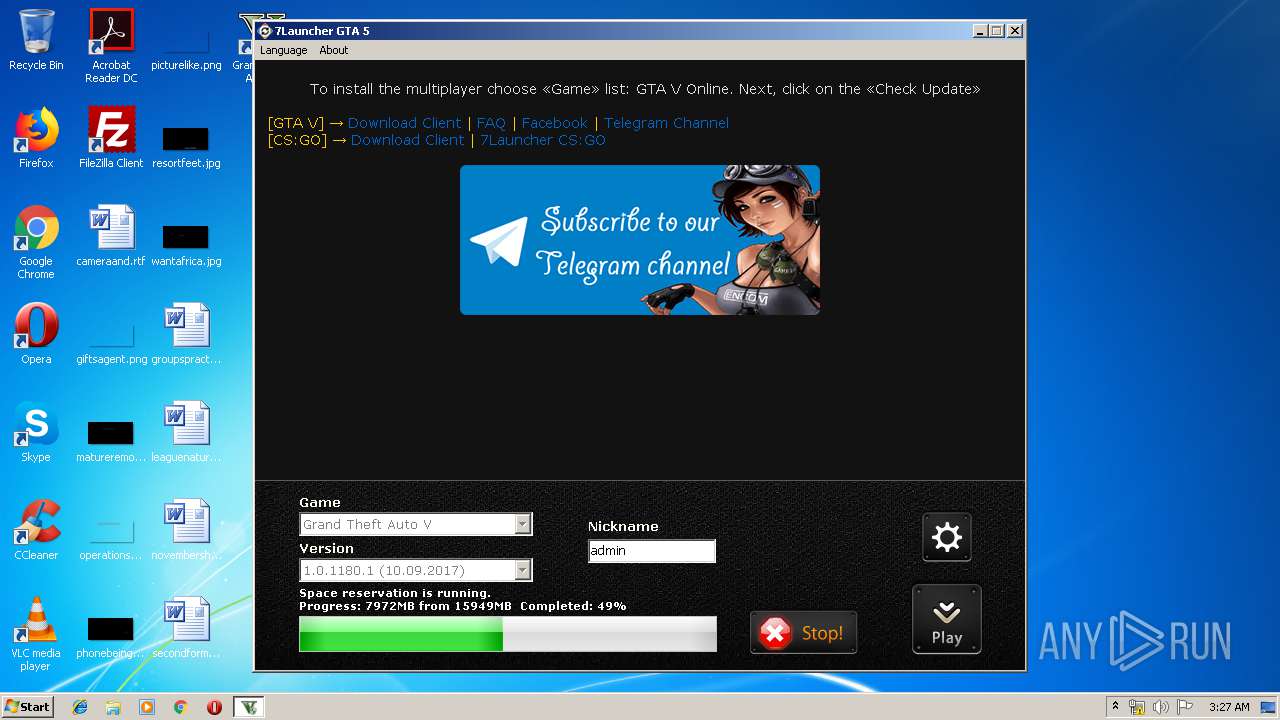The height and width of the screenshot is (720, 1280).
Task: Select the secondform document icon
Action: click(x=186, y=628)
